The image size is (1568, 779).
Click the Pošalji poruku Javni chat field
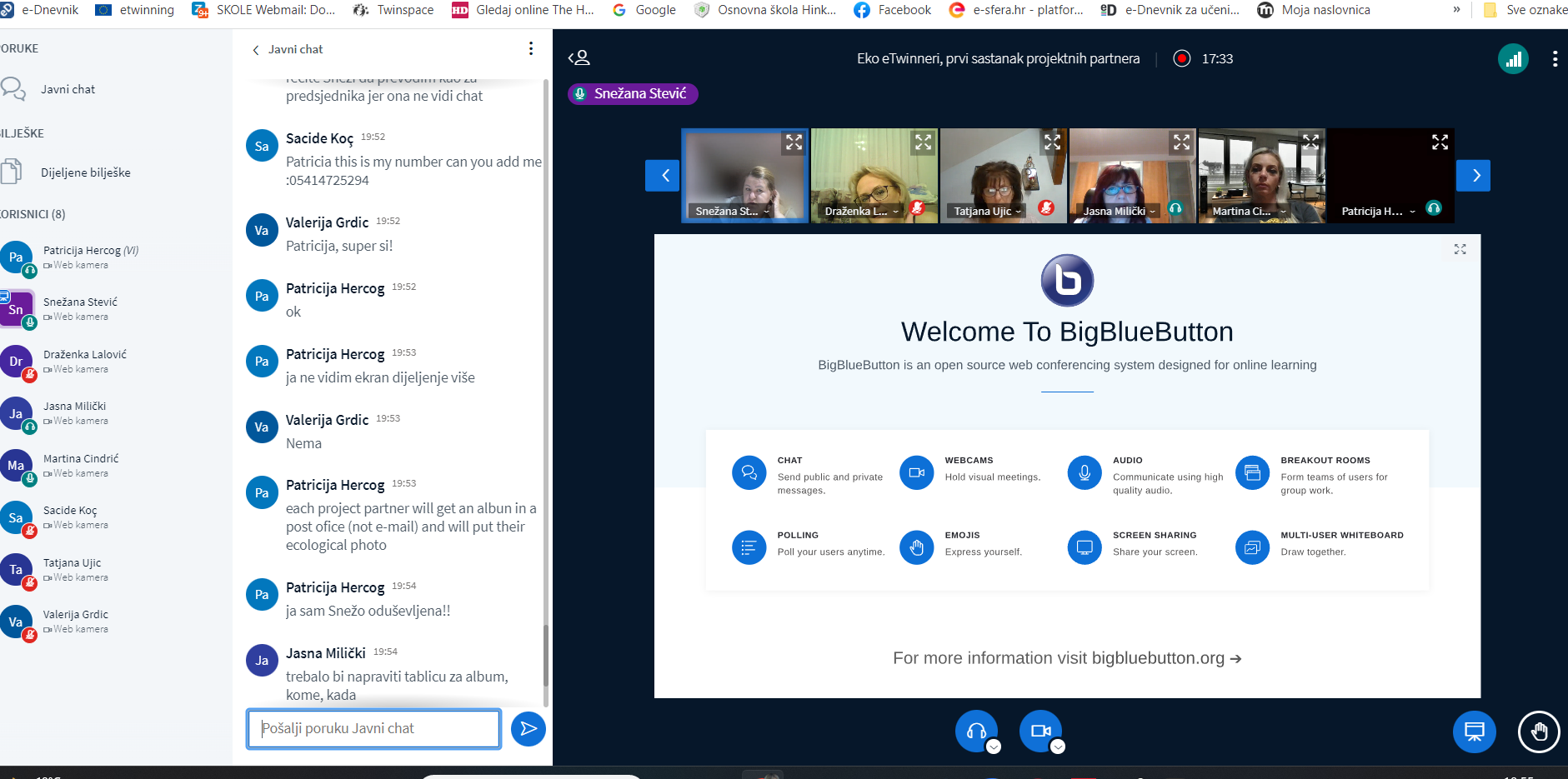(x=373, y=729)
